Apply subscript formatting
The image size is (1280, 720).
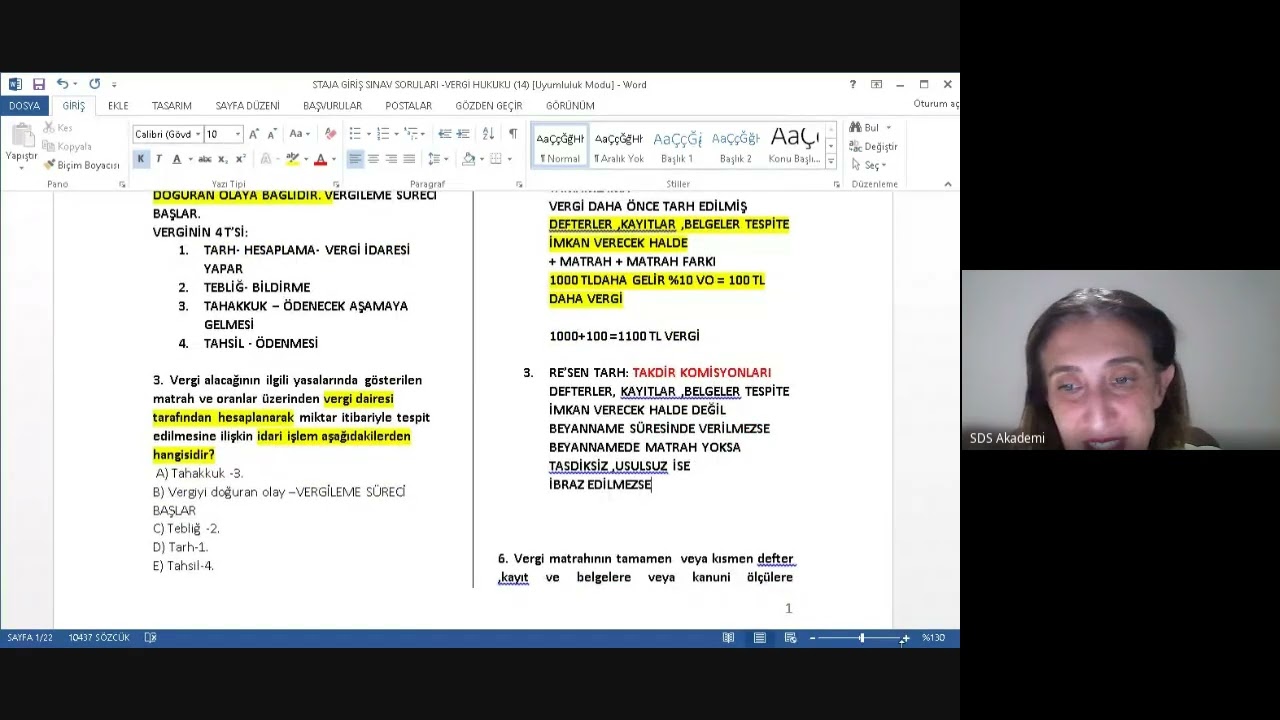(223, 159)
